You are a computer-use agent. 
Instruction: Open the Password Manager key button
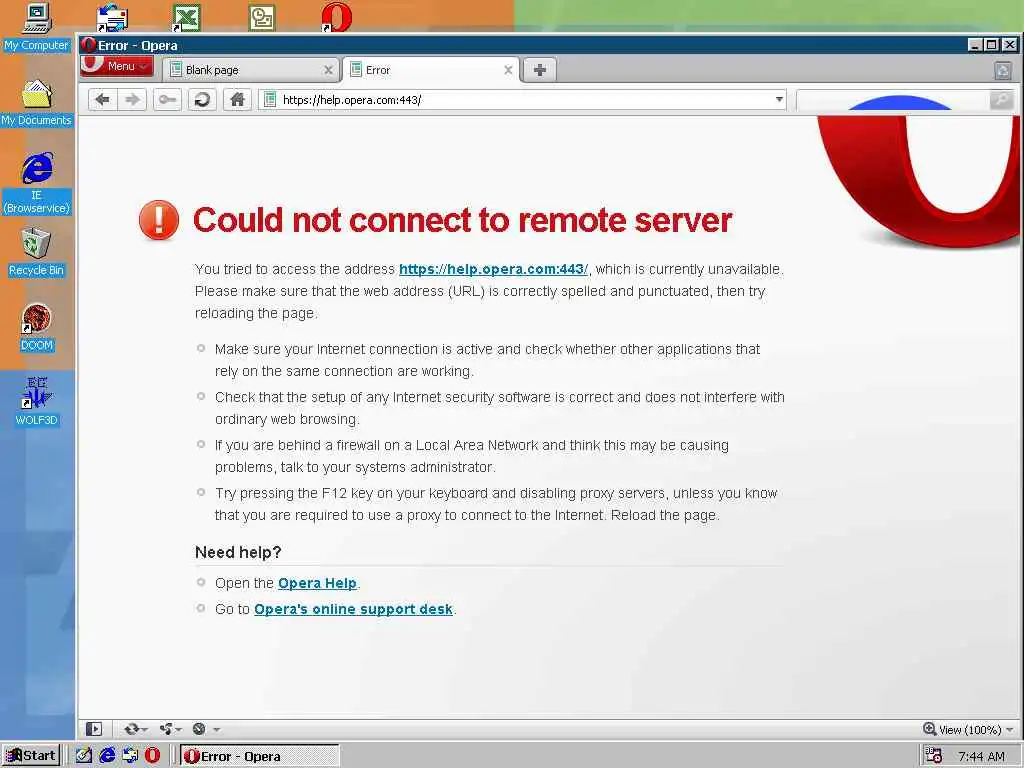pos(167,100)
